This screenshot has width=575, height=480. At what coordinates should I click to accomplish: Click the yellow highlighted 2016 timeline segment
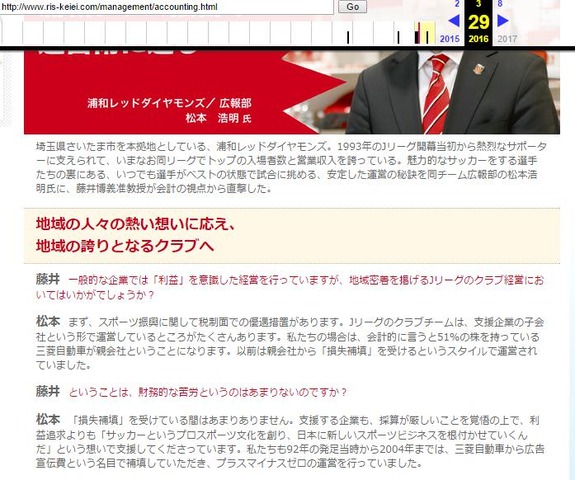(x=425, y=32)
